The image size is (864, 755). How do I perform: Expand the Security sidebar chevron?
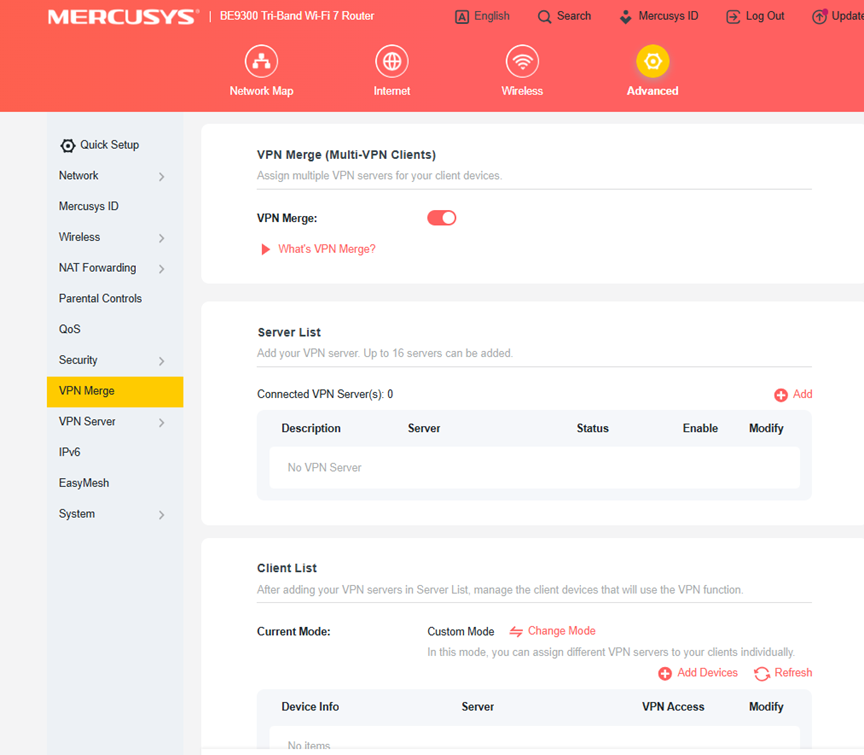point(161,361)
